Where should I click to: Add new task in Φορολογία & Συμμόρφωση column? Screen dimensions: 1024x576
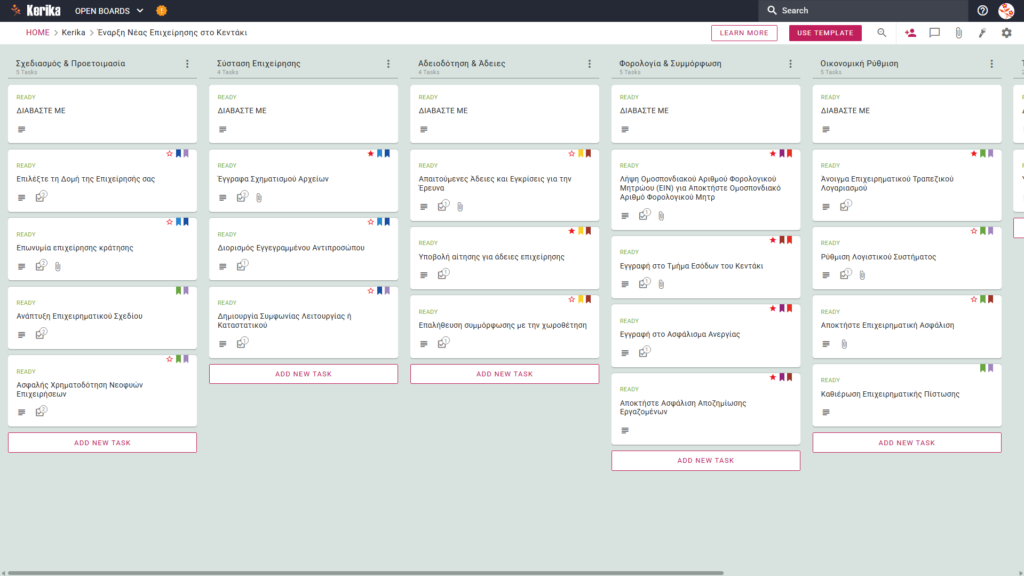click(706, 460)
